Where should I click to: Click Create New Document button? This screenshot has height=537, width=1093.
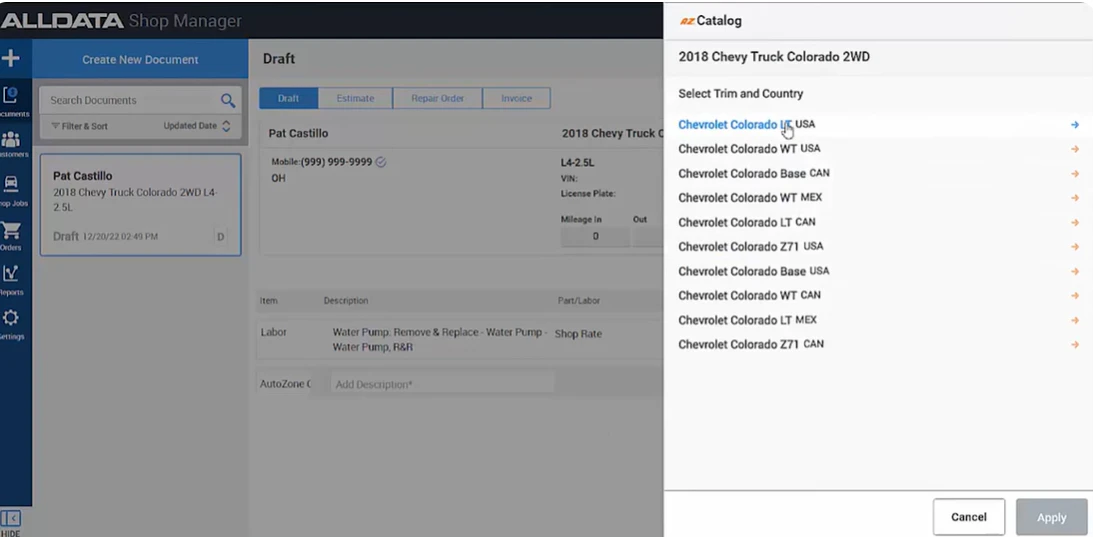tap(140, 59)
